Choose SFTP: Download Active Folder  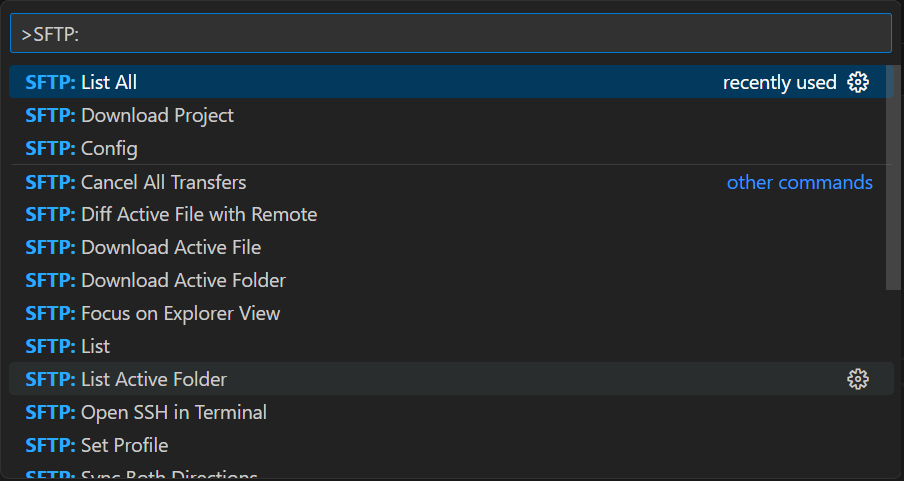155,280
